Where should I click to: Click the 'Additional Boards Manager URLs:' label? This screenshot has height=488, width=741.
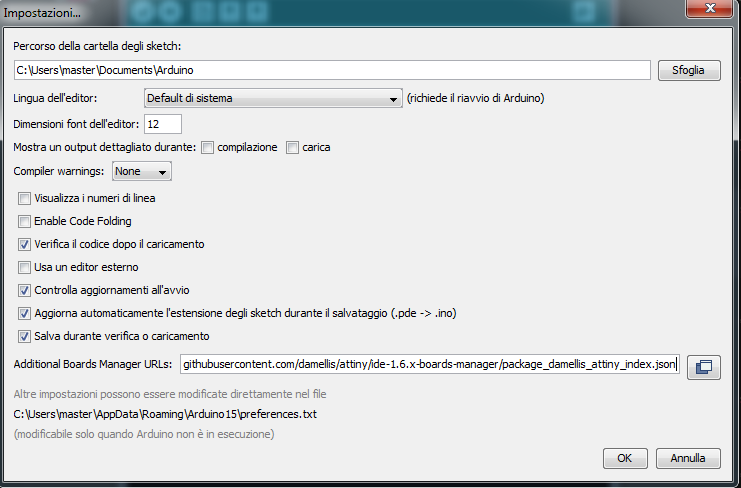click(x=93, y=364)
